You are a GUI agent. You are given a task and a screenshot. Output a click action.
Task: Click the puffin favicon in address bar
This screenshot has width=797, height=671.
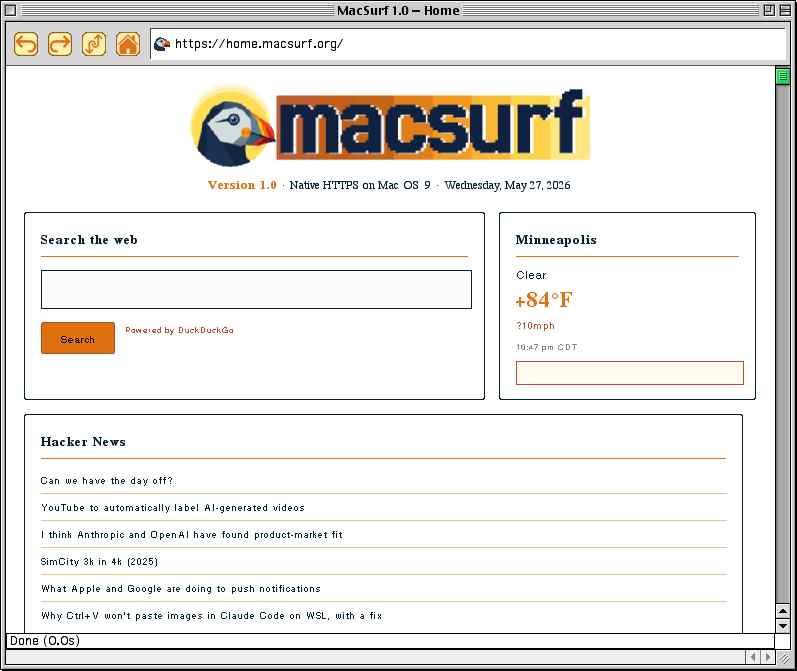coord(162,44)
